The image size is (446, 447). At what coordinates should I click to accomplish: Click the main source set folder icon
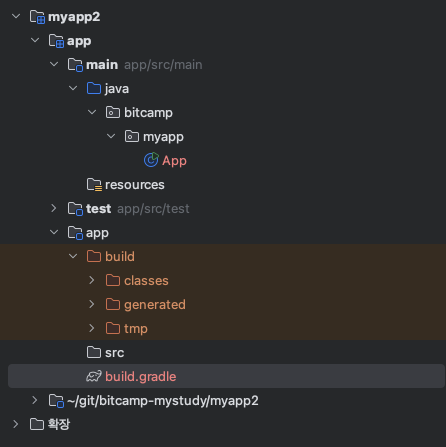click(x=75, y=65)
